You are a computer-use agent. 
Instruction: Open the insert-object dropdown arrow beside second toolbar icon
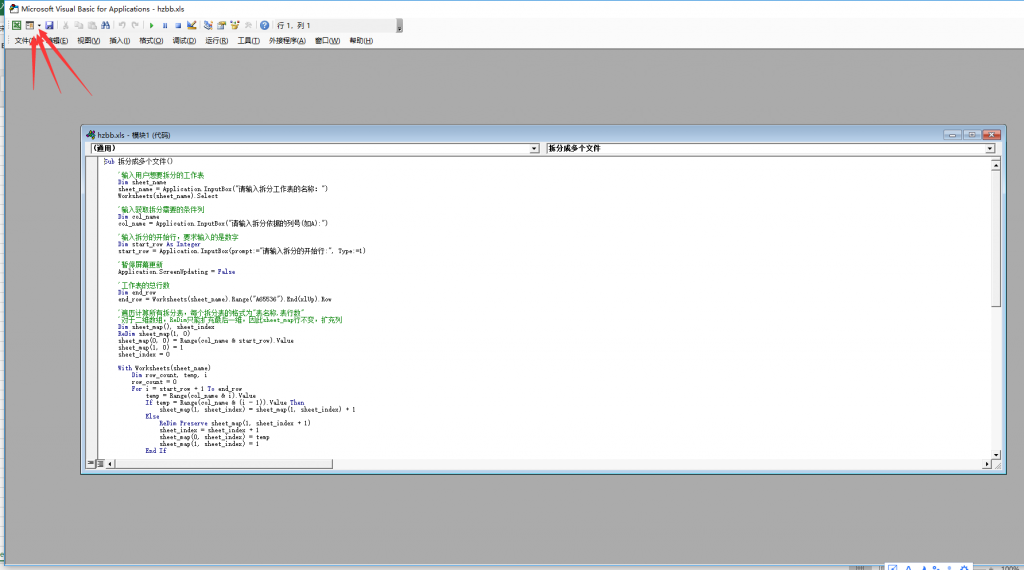(39, 25)
